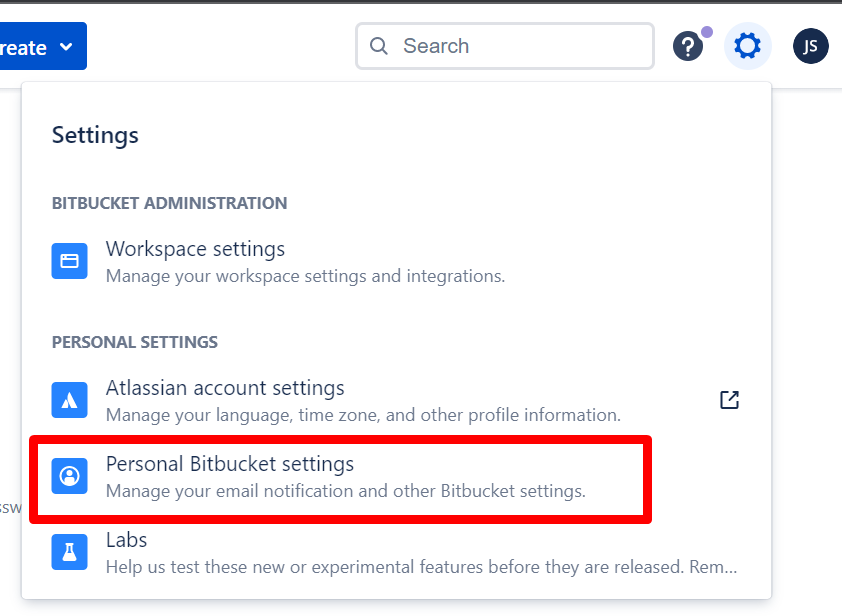Click the purple notification dot on the help icon

point(706,33)
